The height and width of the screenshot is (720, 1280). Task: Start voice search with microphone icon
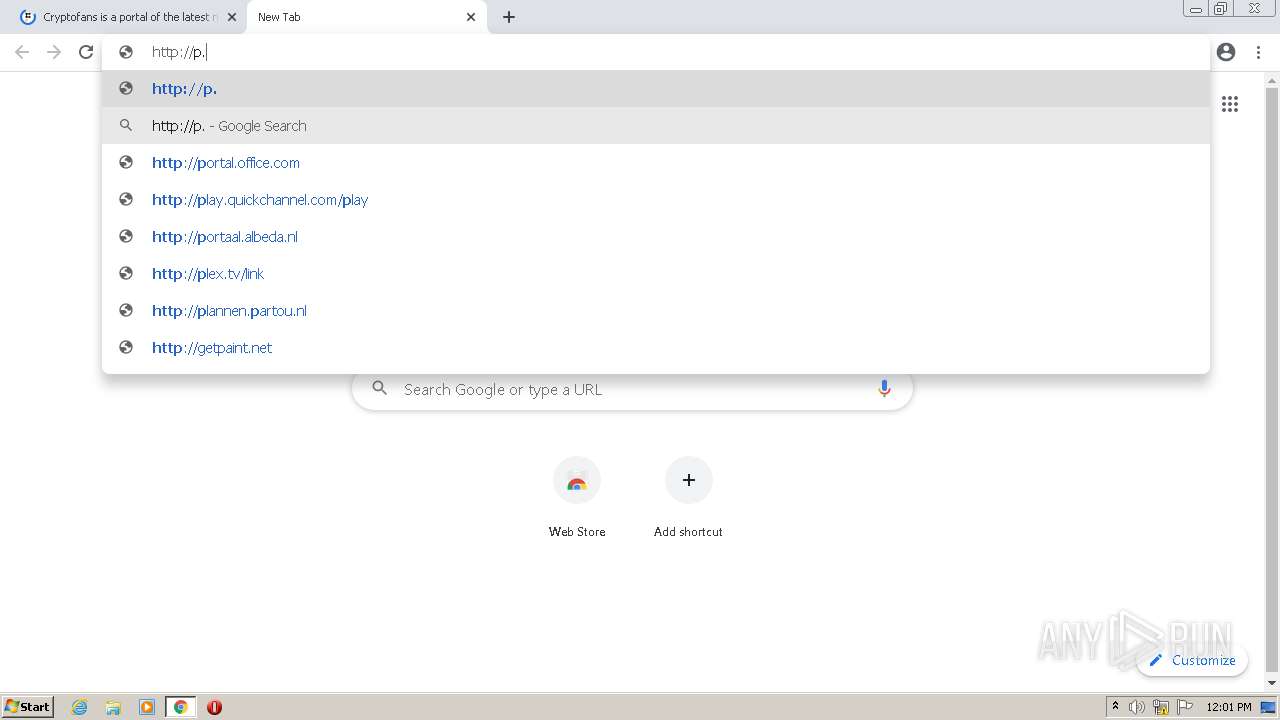click(884, 389)
